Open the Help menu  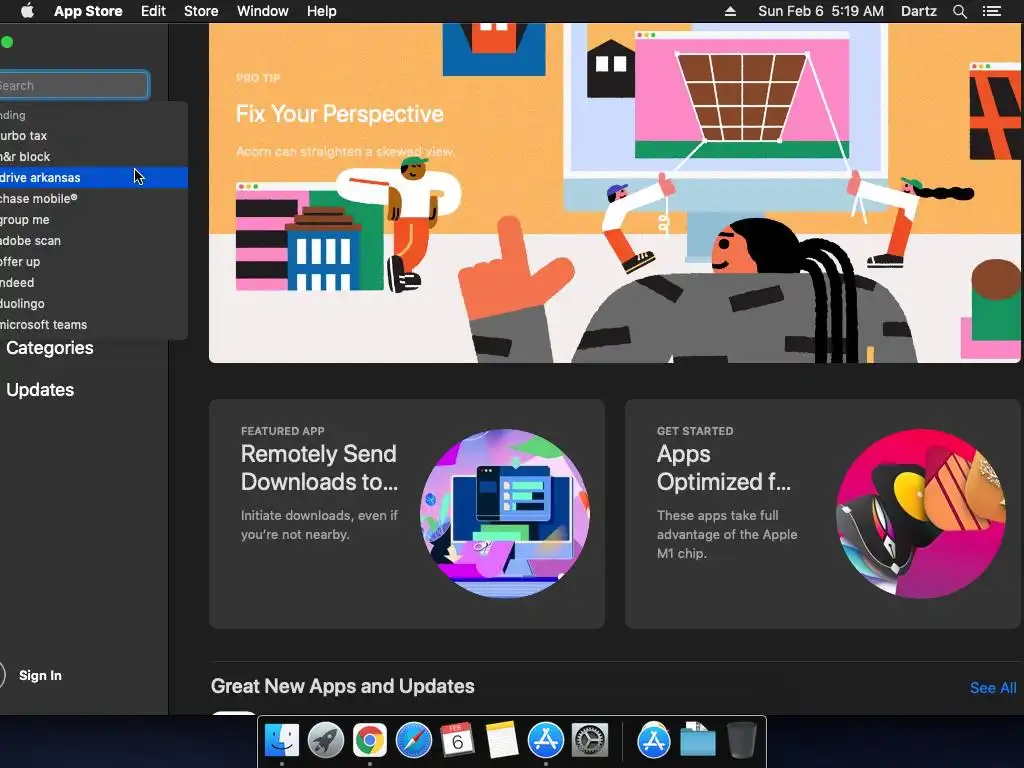pos(322,11)
